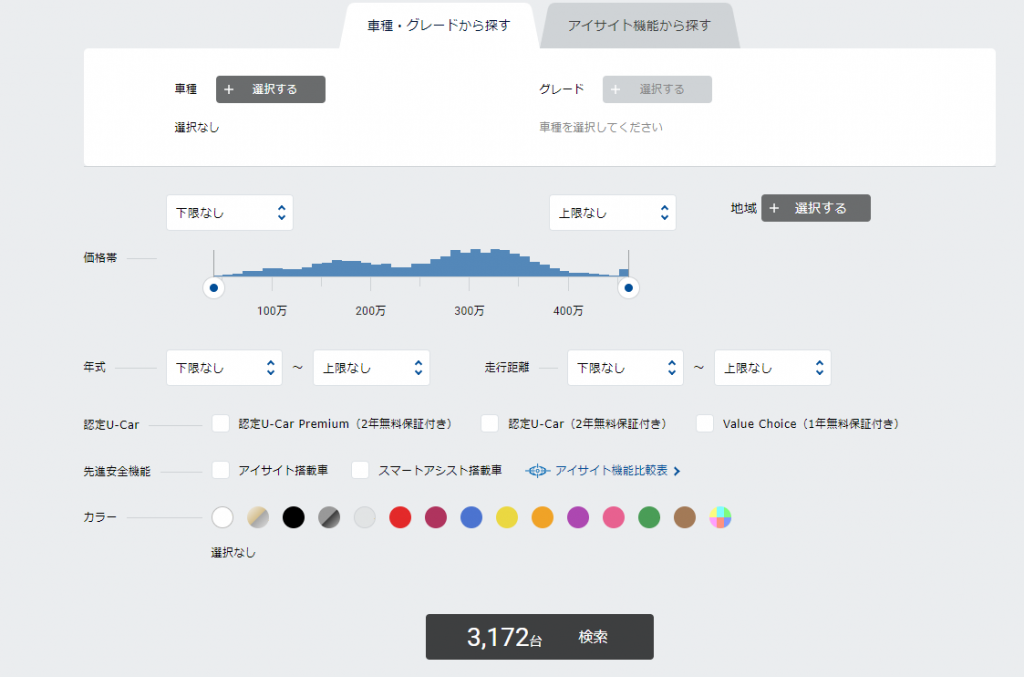Select gunmetal gray color swatch
The height and width of the screenshot is (677, 1024).
coord(329,518)
